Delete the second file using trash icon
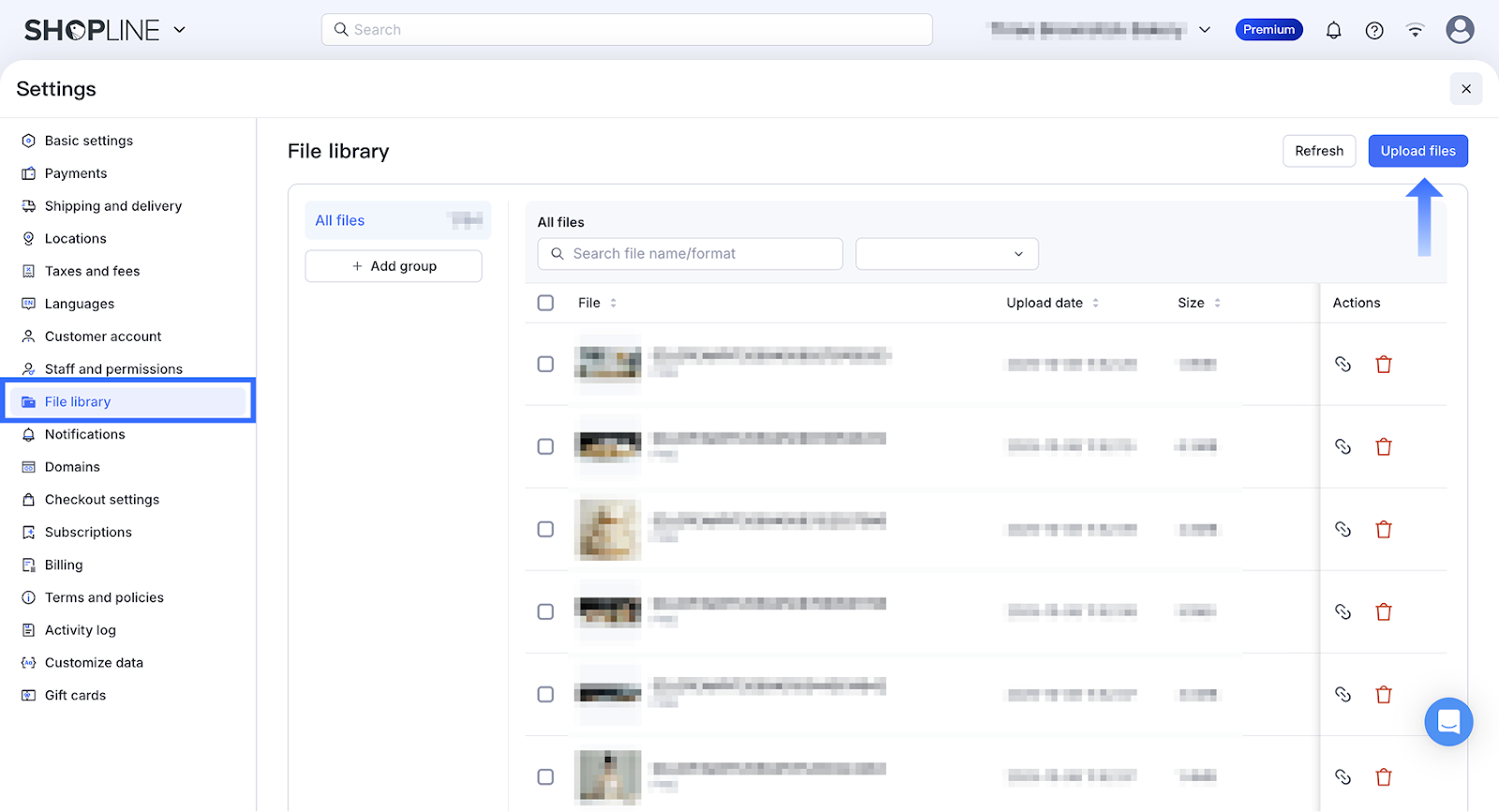 (x=1383, y=447)
